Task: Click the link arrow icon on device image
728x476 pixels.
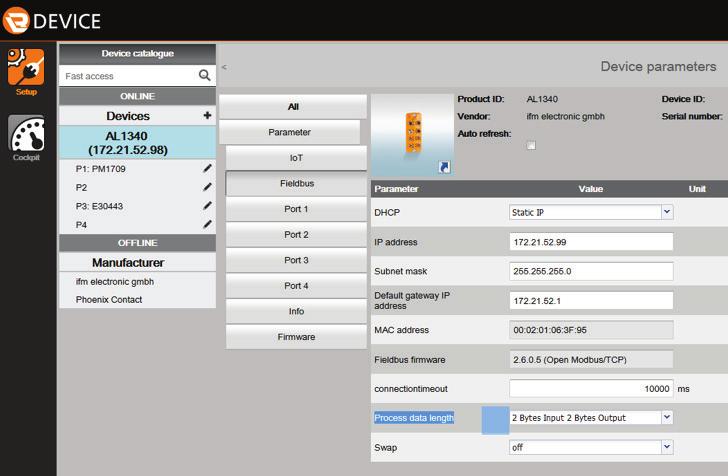Action: coord(444,167)
